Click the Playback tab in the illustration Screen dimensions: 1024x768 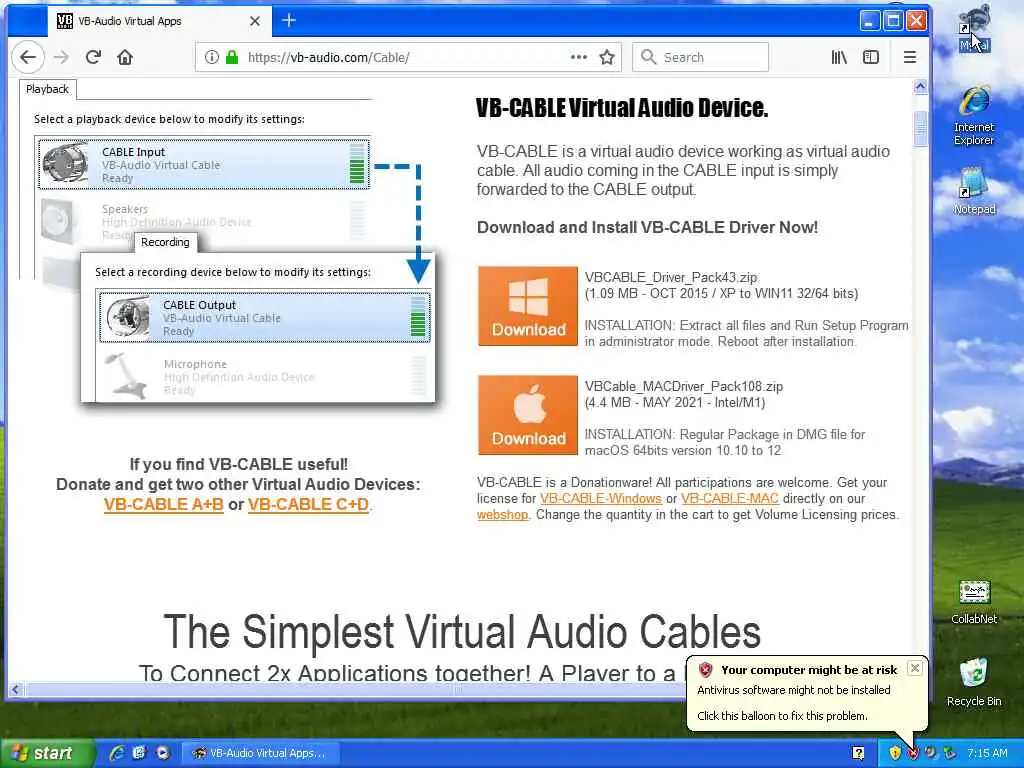pos(47,89)
